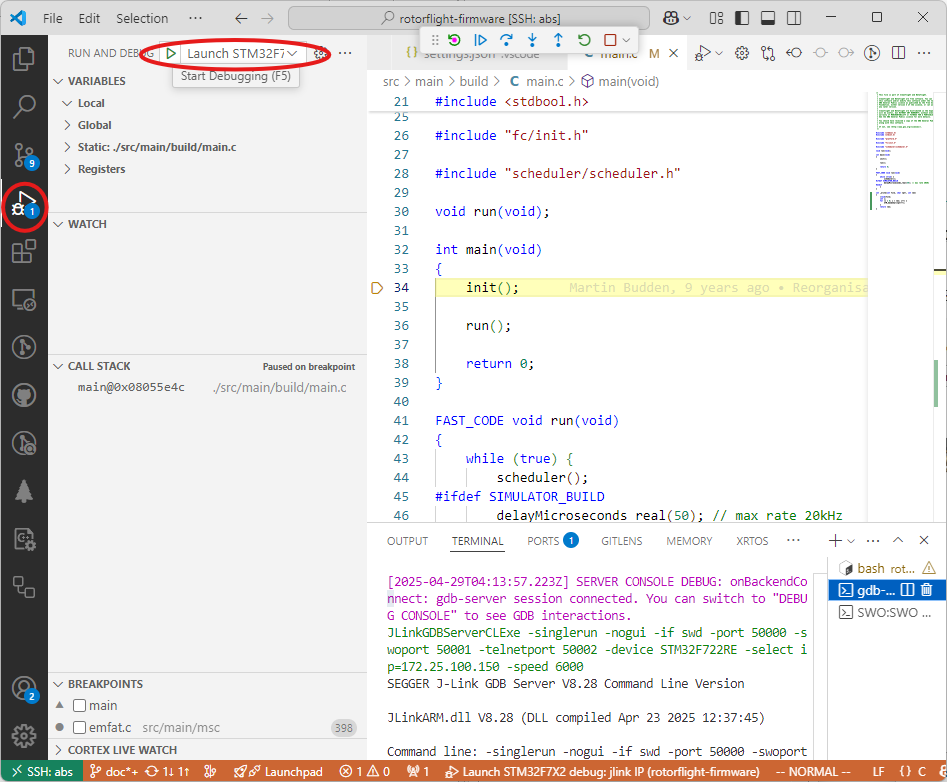Open the new terminal profile dropdown arrow
This screenshot has width=947, height=782.
pyautogui.click(x=851, y=540)
